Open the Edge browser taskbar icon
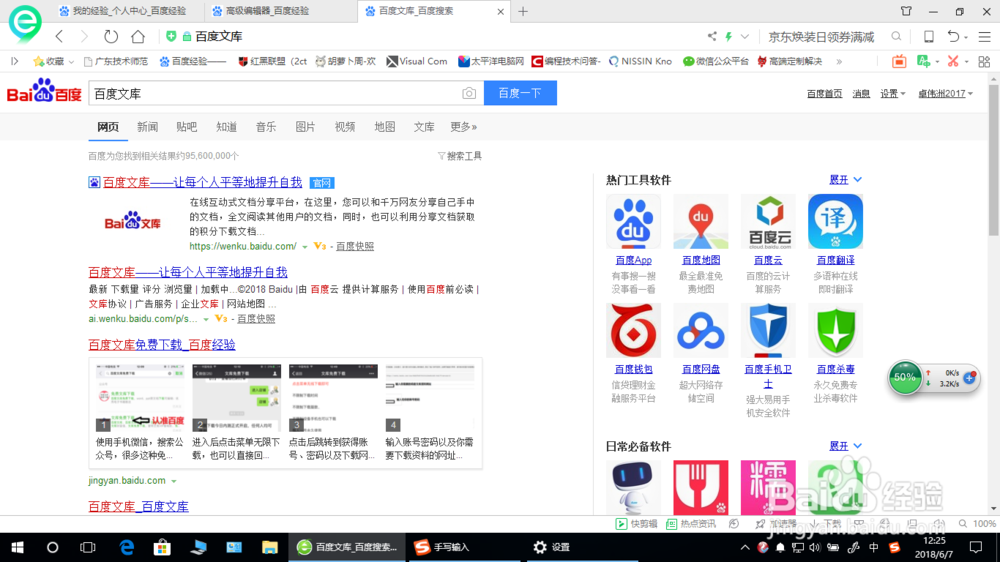The width and height of the screenshot is (1000, 562). pos(127,547)
